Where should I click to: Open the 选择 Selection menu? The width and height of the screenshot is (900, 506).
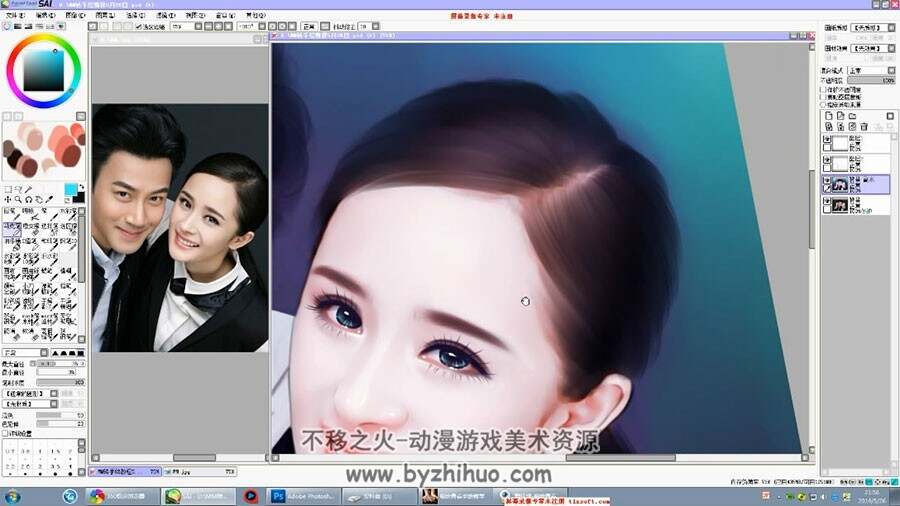(x=135, y=15)
